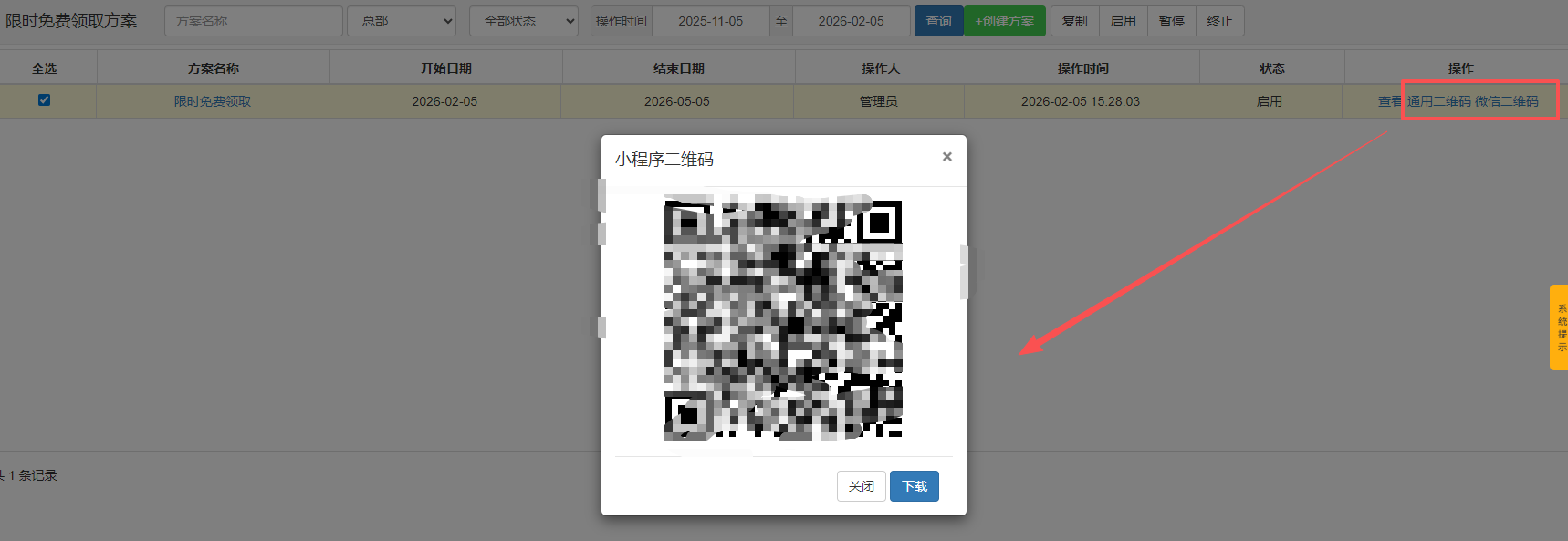Image resolution: width=1568 pixels, height=541 pixels.
Task: Click the 结束日期 column header
Action: point(679,68)
